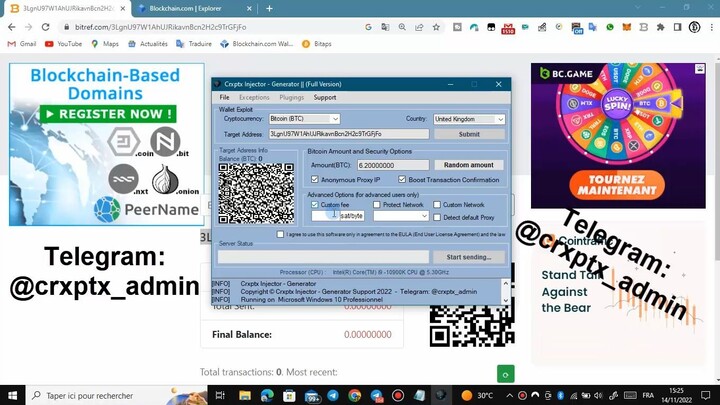Viewport: 720px width, 405px height.
Task: Click the sat/byte custom fee field
Action: tap(338, 216)
